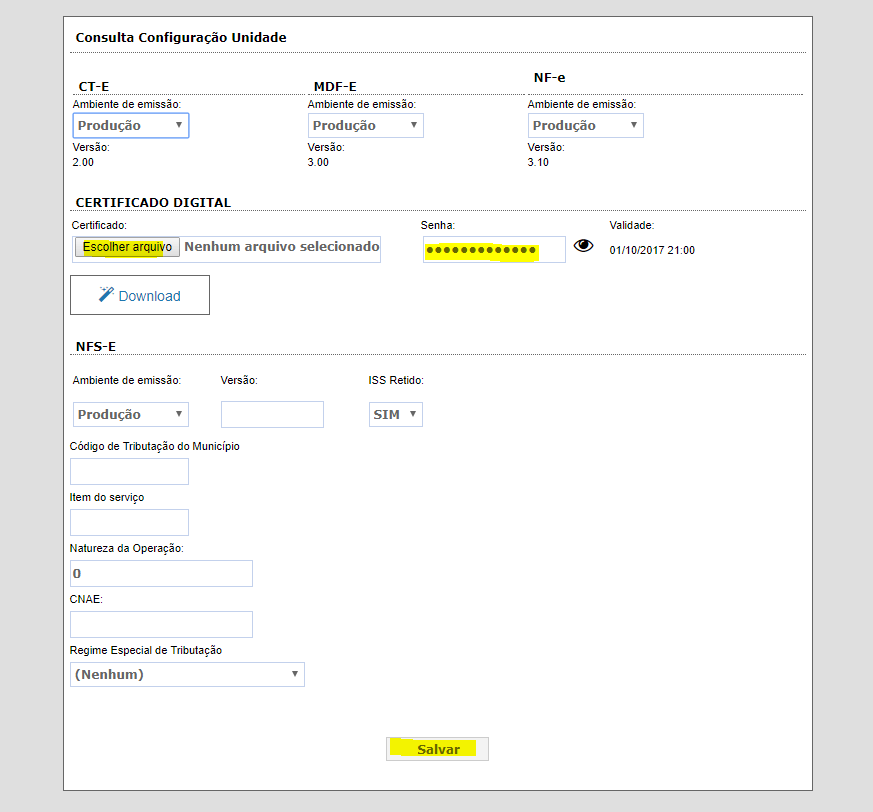Focus the Senha password field
This screenshot has height=812, width=873.
click(x=493, y=249)
